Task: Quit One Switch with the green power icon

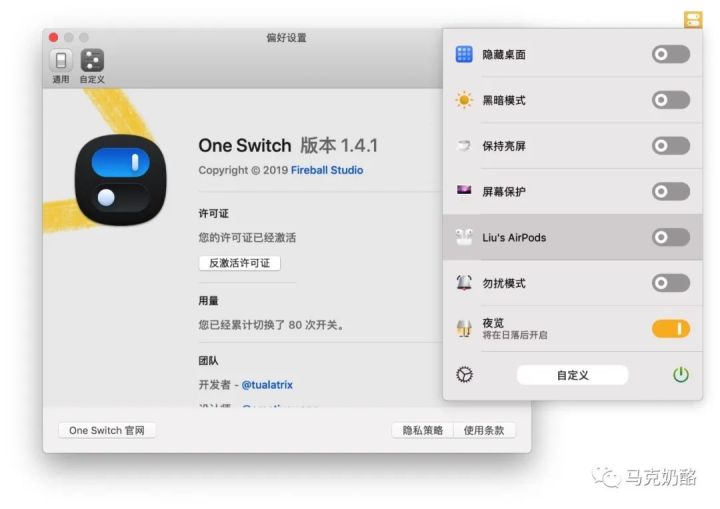Action: (681, 375)
